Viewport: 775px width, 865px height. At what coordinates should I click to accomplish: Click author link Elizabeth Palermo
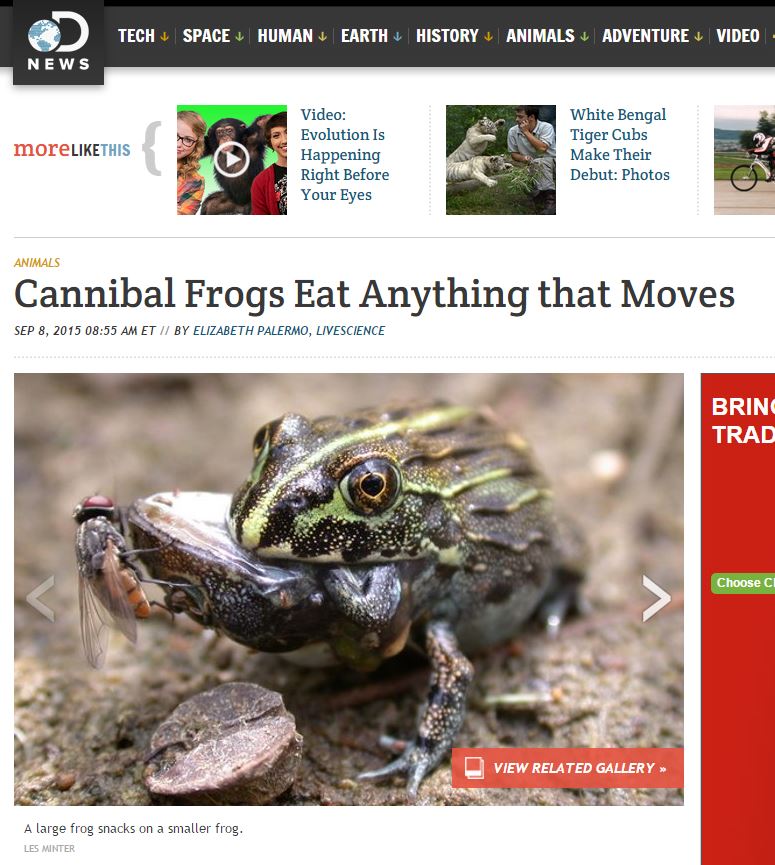(x=250, y=330)
